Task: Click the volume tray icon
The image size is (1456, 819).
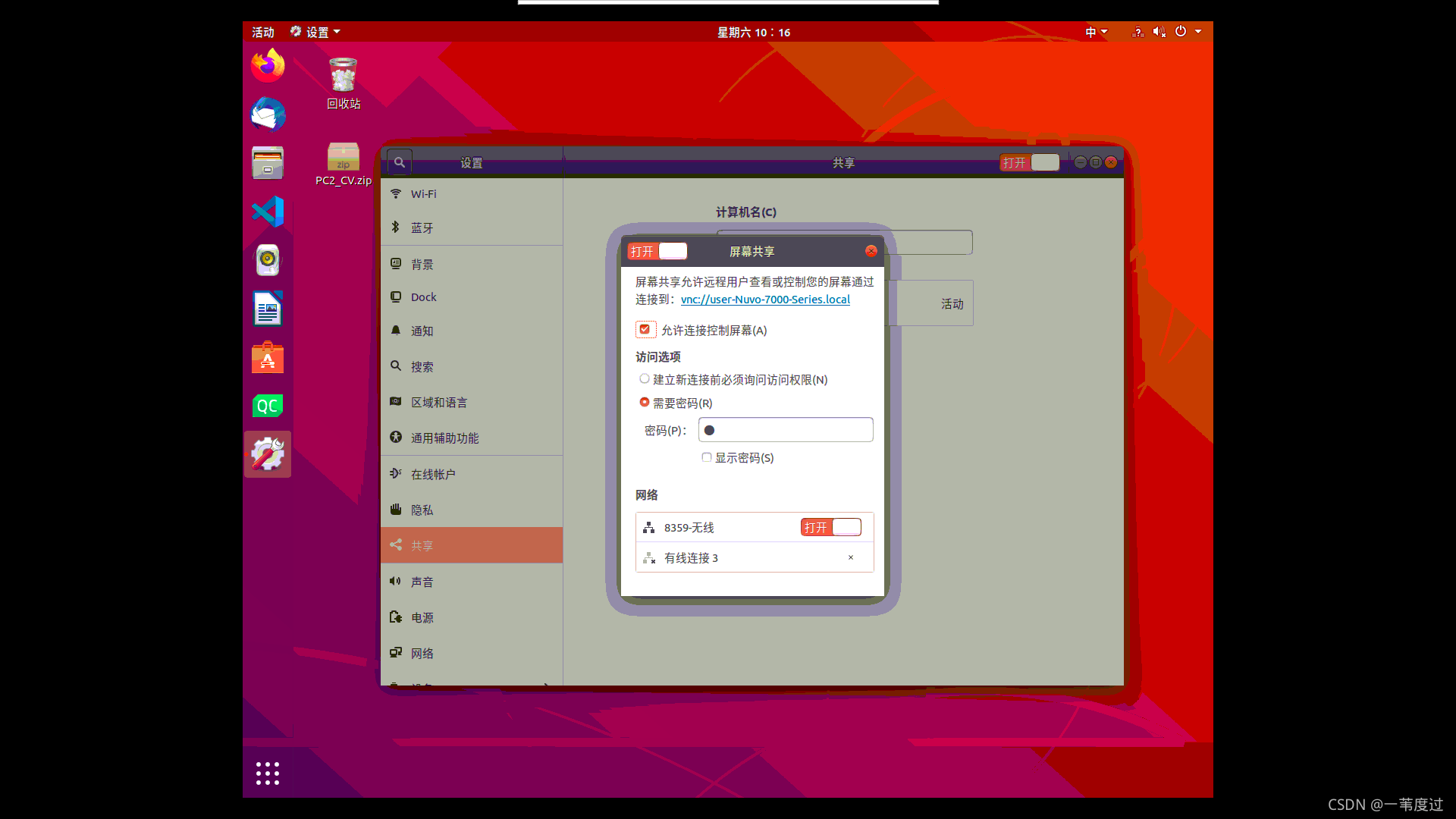Action: point(1159,32)
